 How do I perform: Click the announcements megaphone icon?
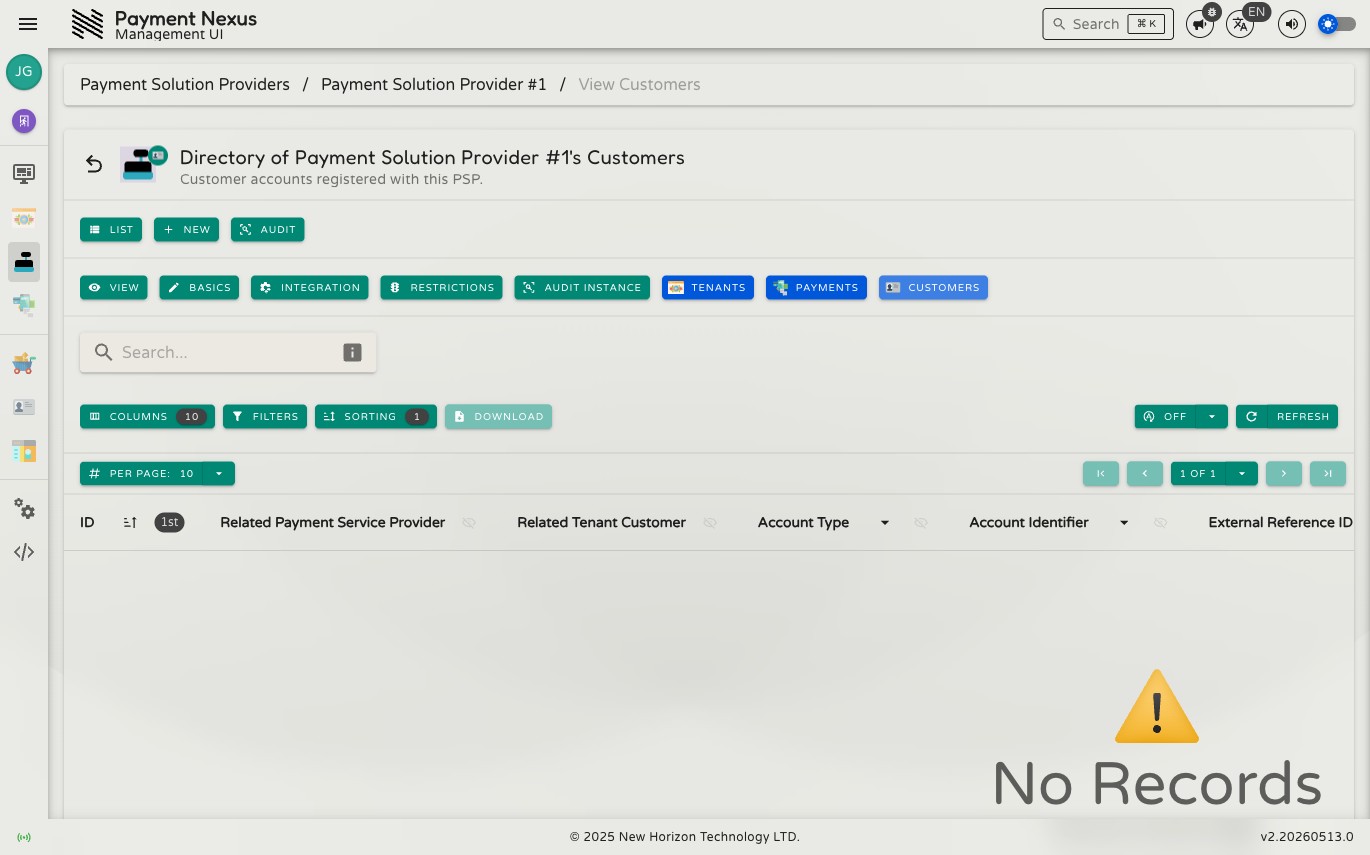coord(1200,24)
